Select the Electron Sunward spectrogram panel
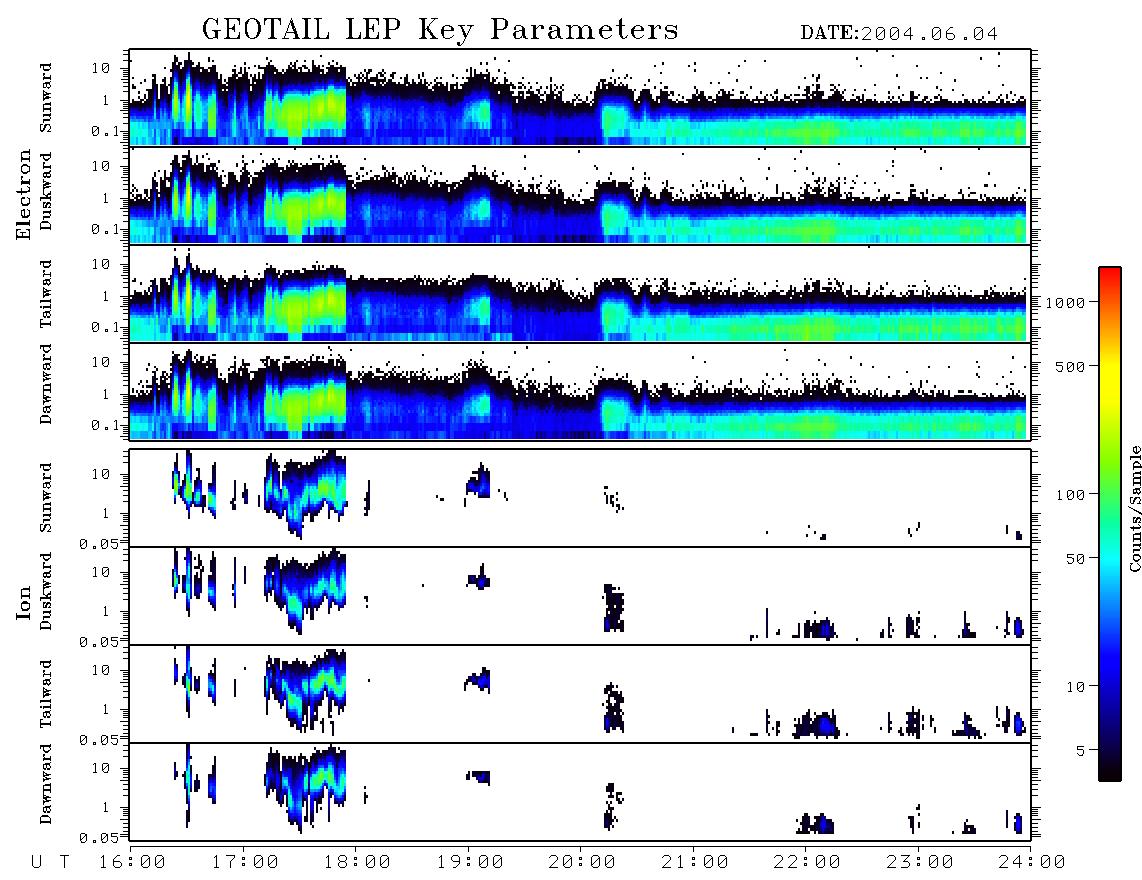Image resolution: width=1142 pixels, height=880 pixels. pos(580,98)
